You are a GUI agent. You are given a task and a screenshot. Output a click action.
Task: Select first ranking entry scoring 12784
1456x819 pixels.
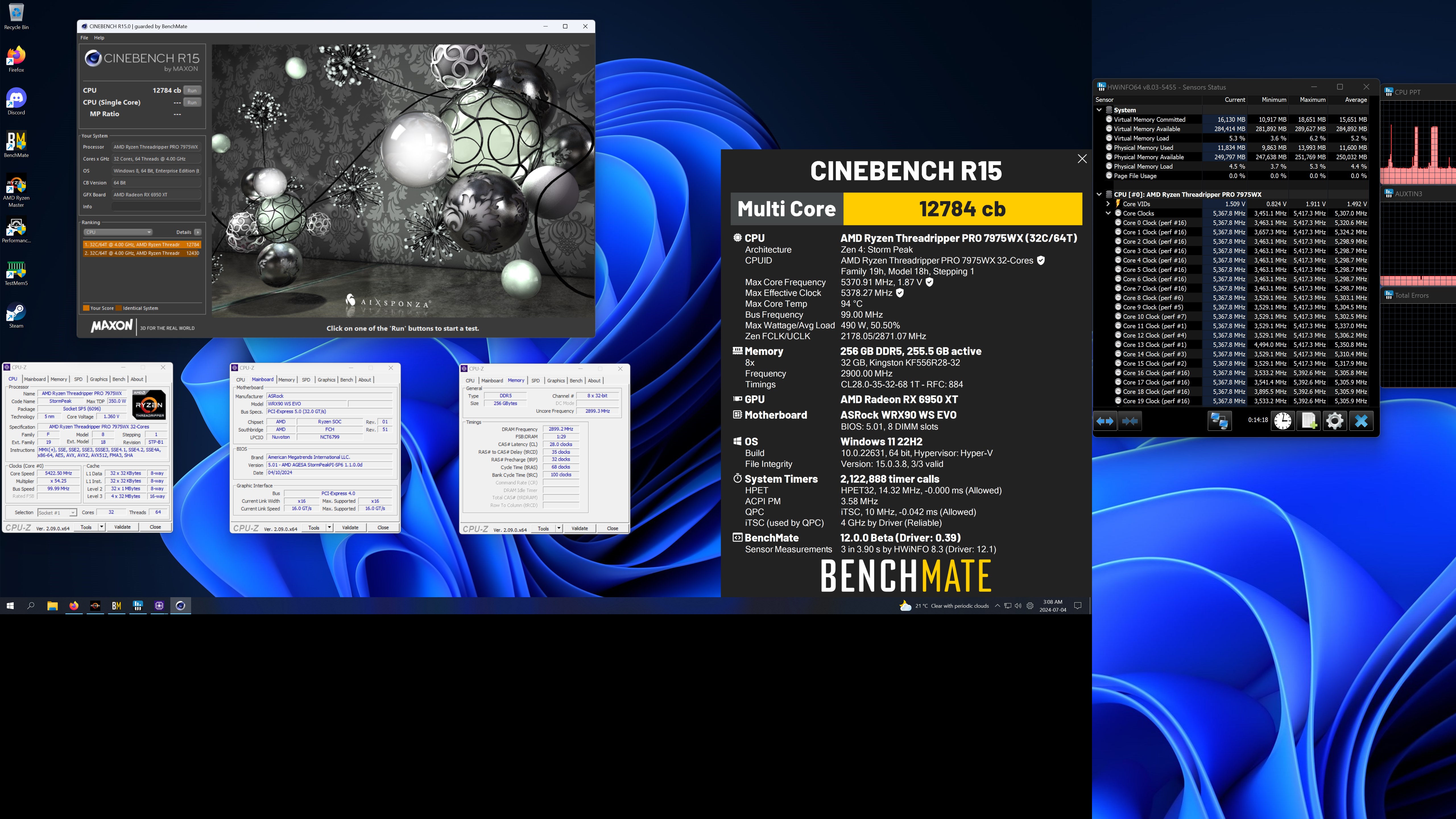pyautogui.click(x=141, y=245)
